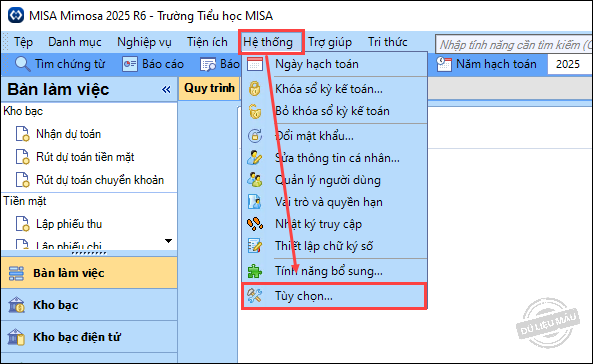593x364 pixels.
Task: Choose Đổi mật khẩu... entry
Action: [335, 135]
